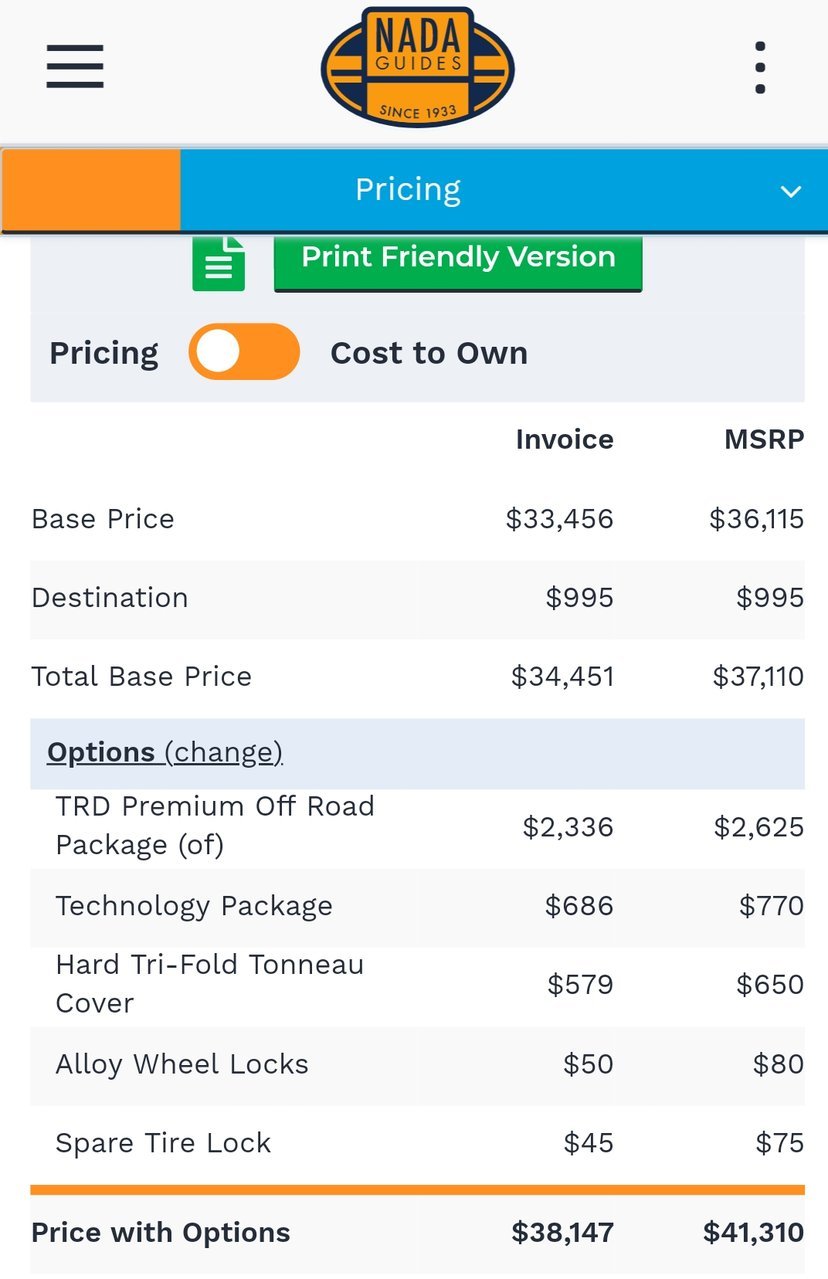Image resolution: width=828 pixels, height=1279 pixels.
Task: Select the TRD Premium Off Road Package row
Action: coord(417,826)
